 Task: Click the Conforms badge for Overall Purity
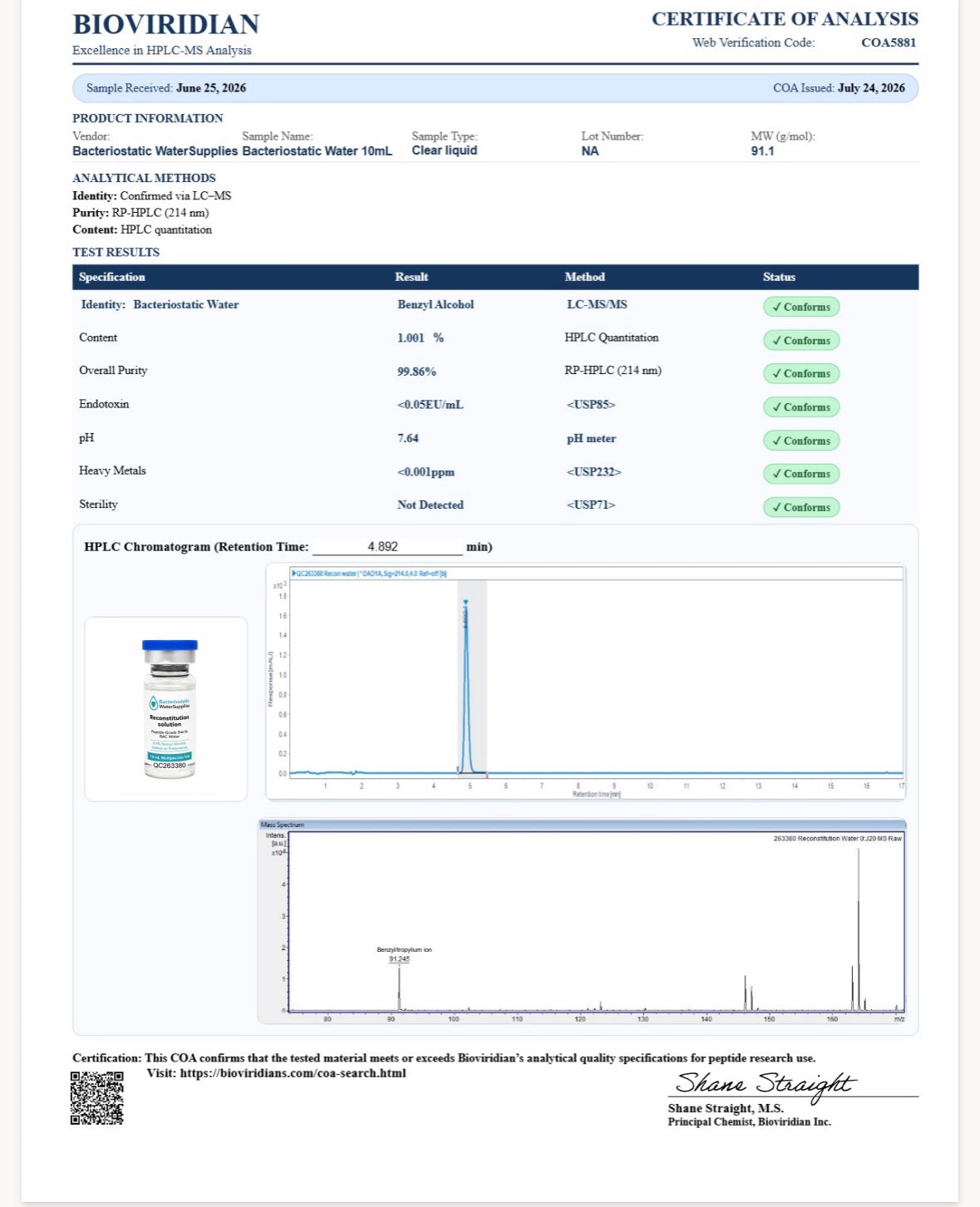click(801, 373)
